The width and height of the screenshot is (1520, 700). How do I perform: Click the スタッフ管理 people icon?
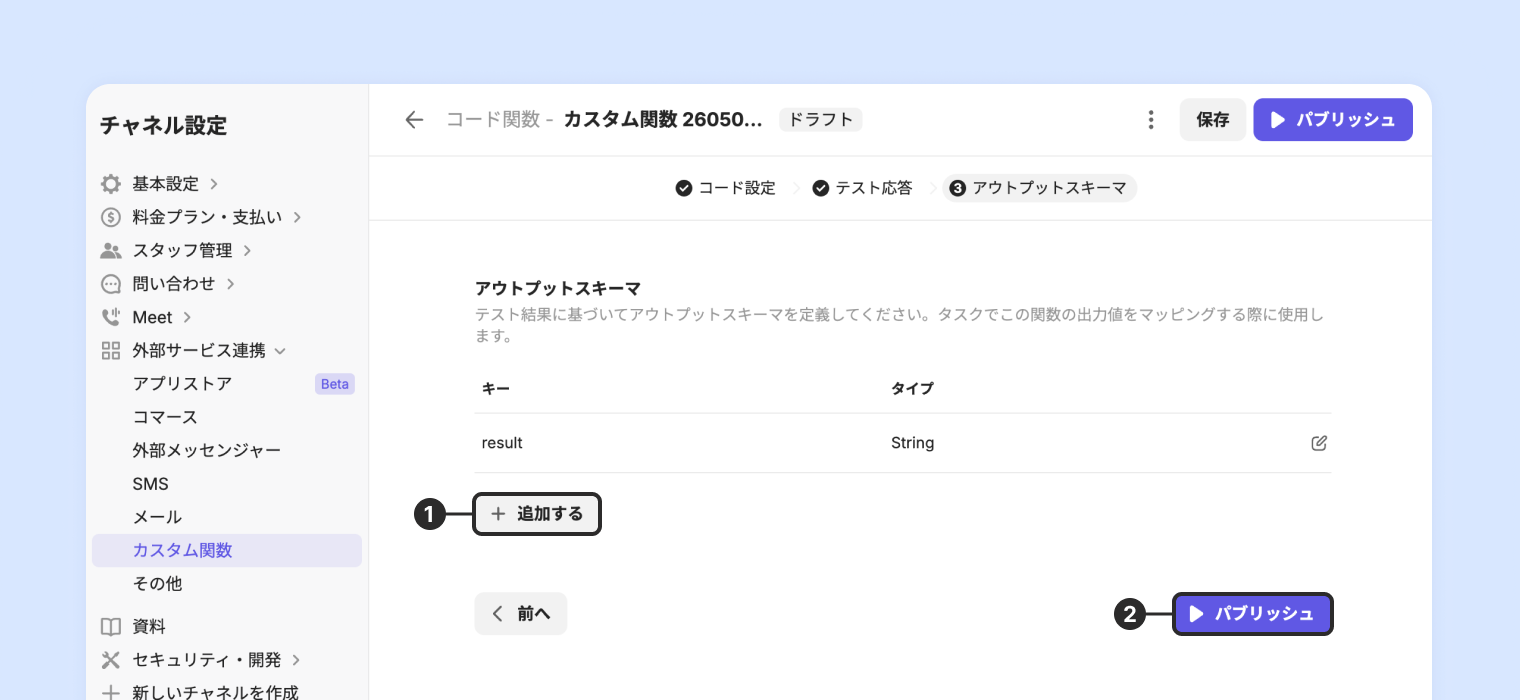click(111, 250)
